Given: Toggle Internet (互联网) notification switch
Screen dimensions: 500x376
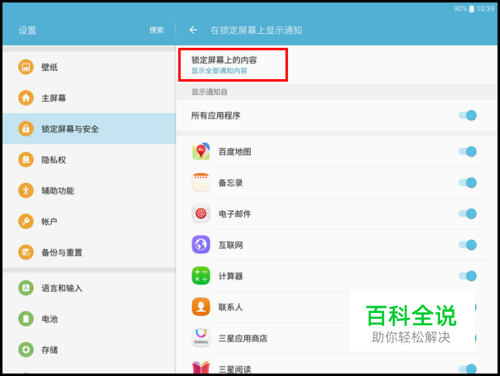Looking at the screenshot, I should click(x=468, y=245).
